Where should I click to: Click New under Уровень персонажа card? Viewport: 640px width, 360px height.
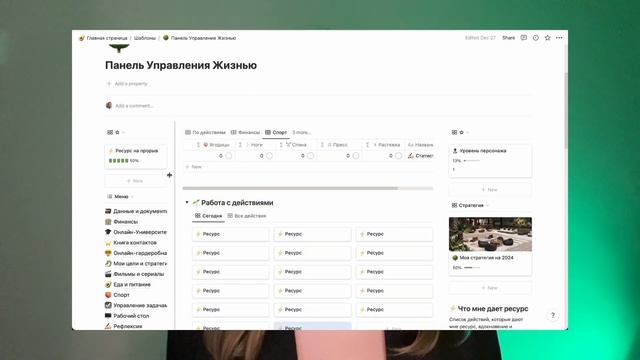490,190
